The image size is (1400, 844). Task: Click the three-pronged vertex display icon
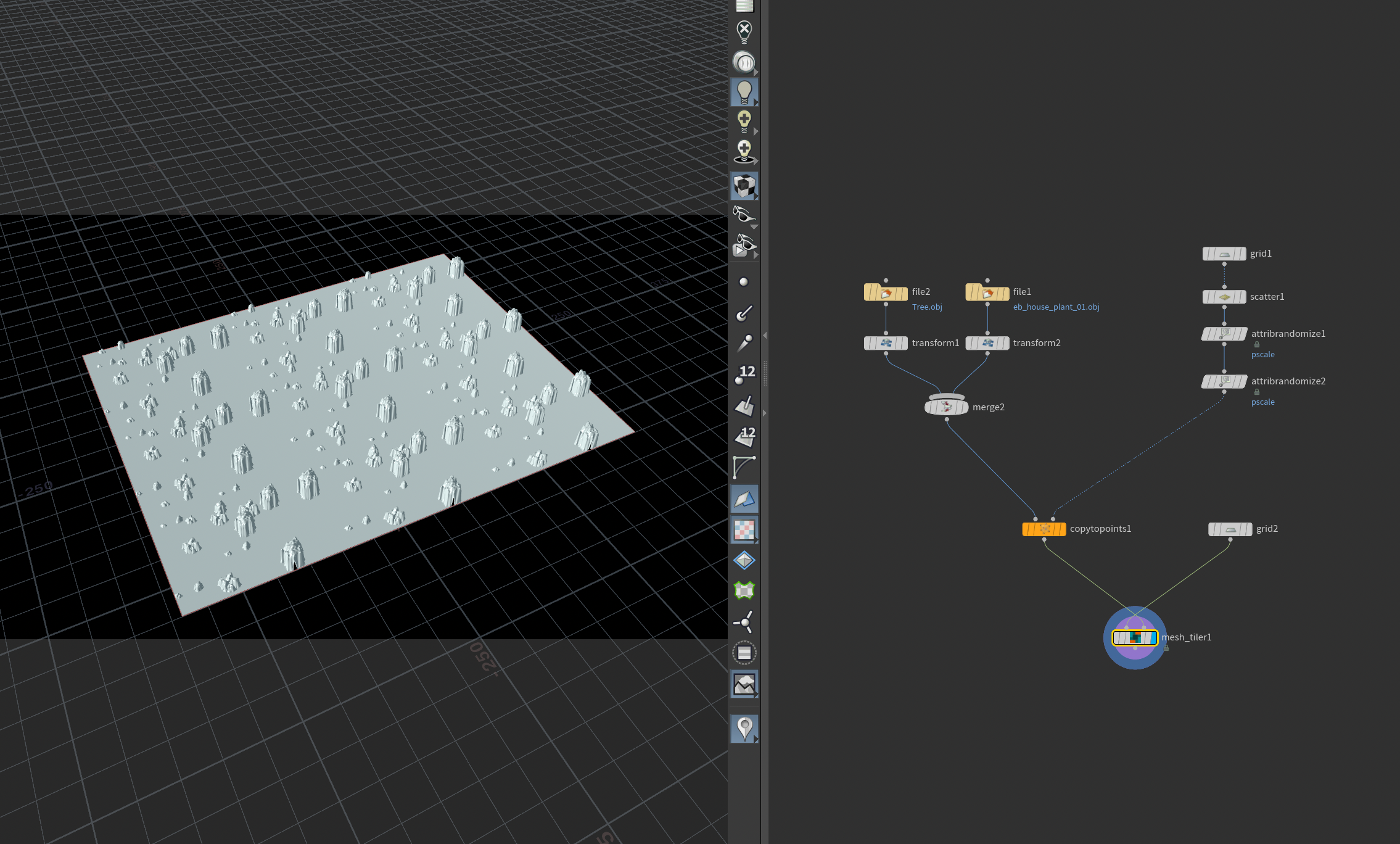744,622
